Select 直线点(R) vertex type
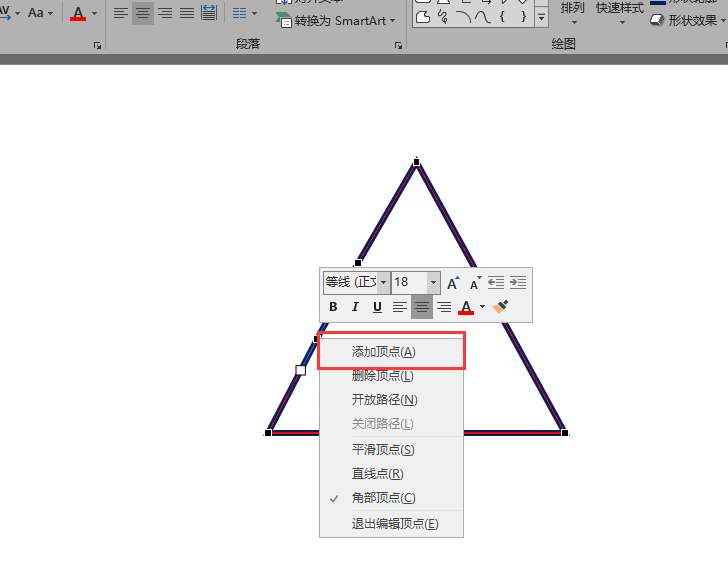728x575 pixels. (x=391, y=474)
